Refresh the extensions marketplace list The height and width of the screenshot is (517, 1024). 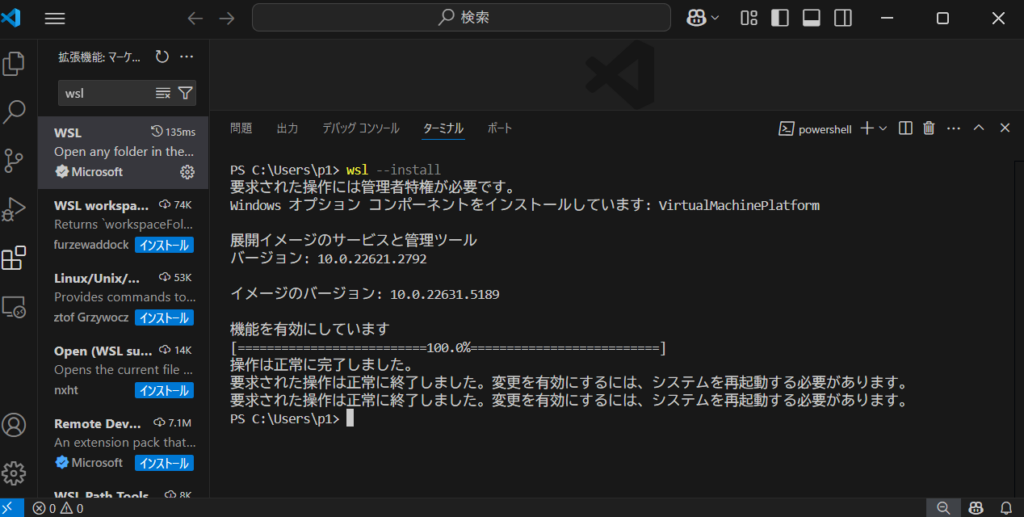[x=163, y=57]
